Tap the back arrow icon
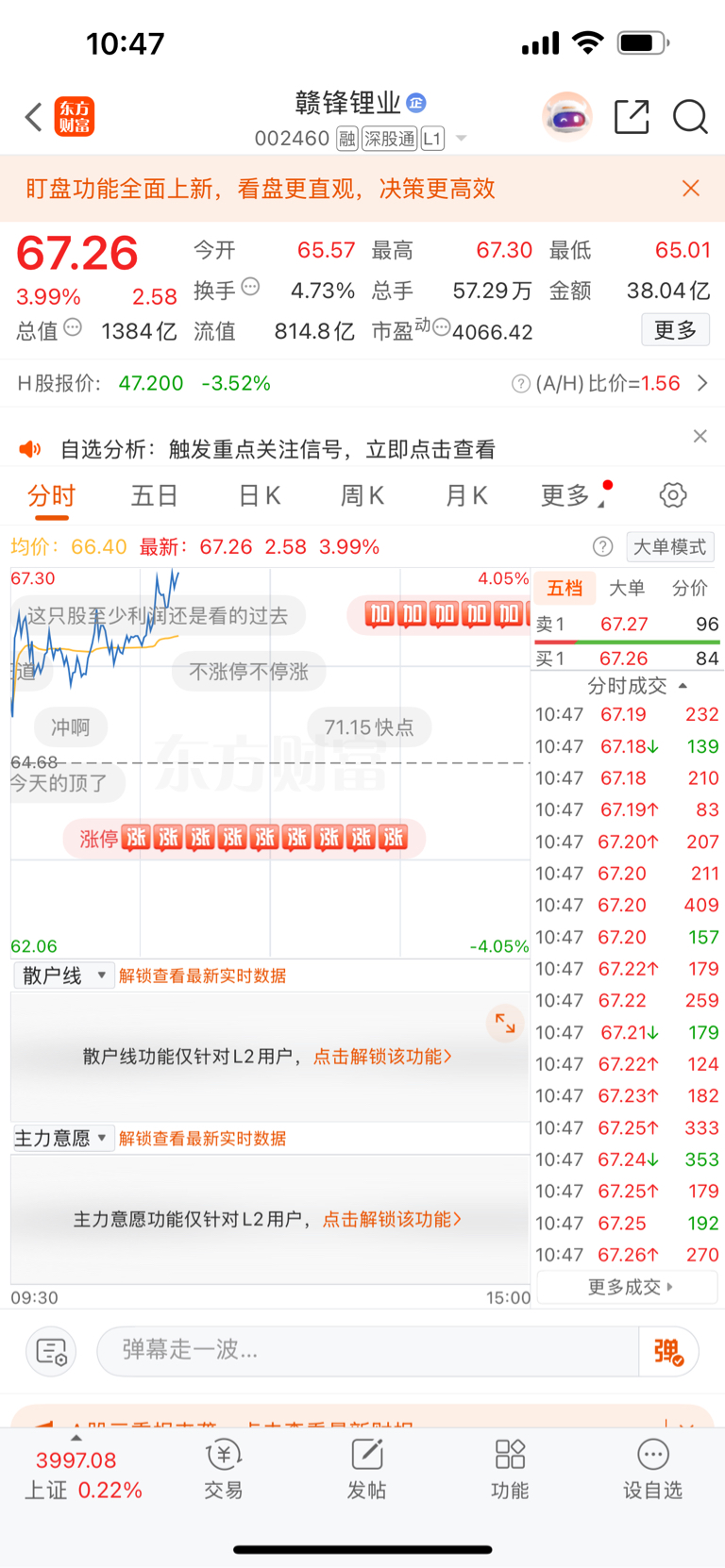Screen dimensions: 725x1568 [x=34, y=118]
